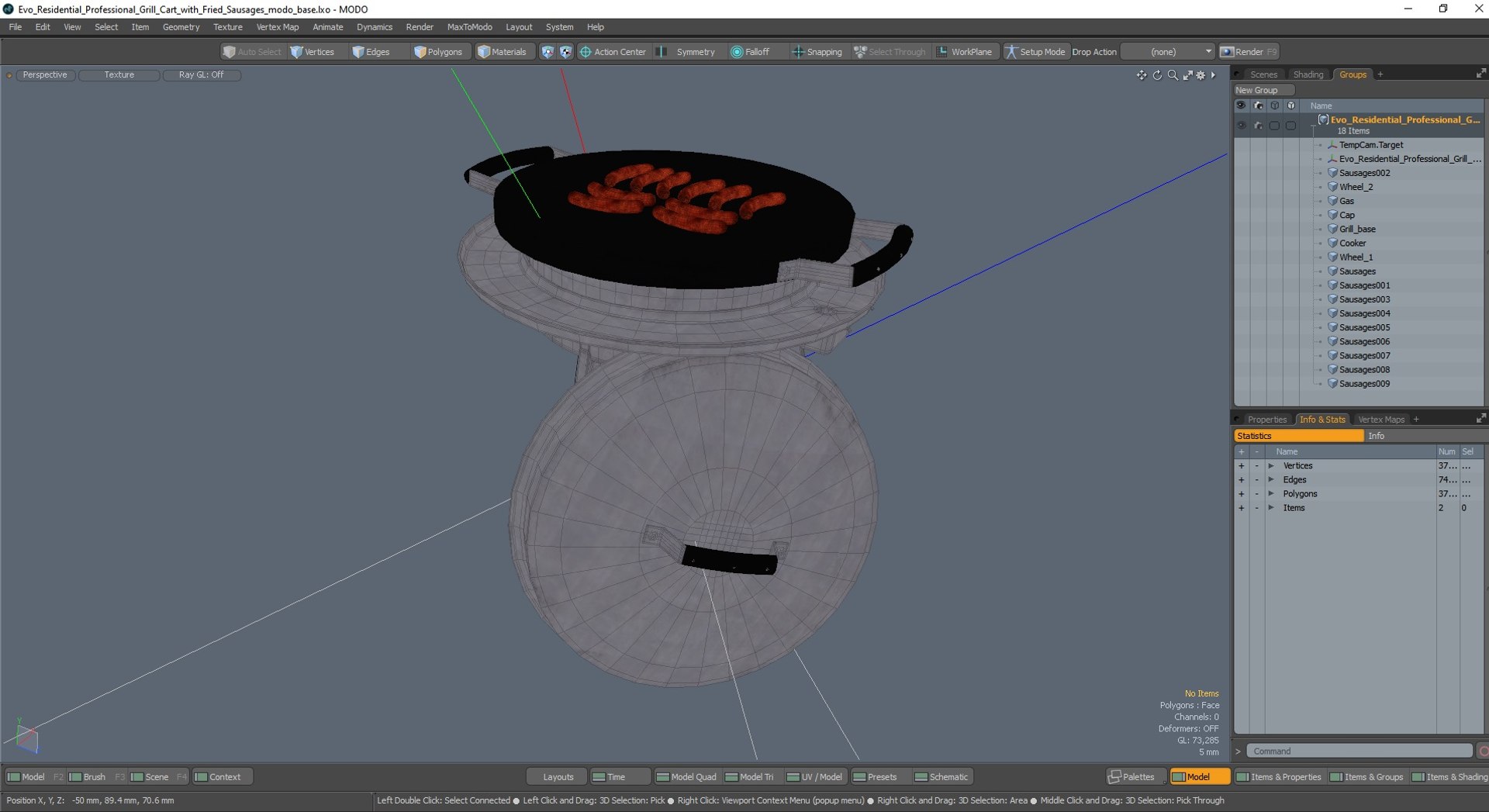Image resolution: width=1489 pixels, height=812 pixels.
Task: Switch to Model Quad layout
Action: click(686, 777)
